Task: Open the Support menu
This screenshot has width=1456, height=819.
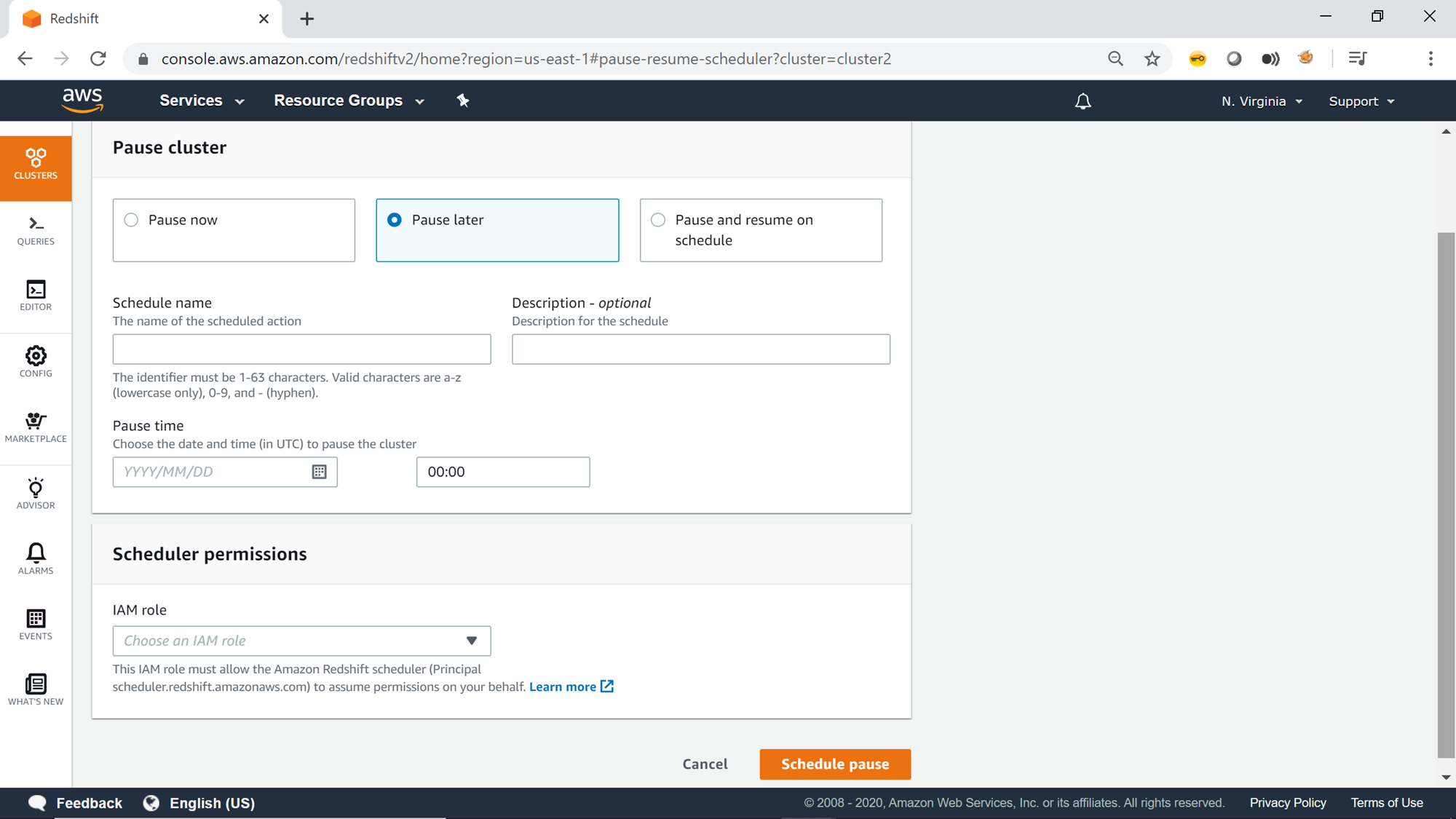Action: [1361, 101]
